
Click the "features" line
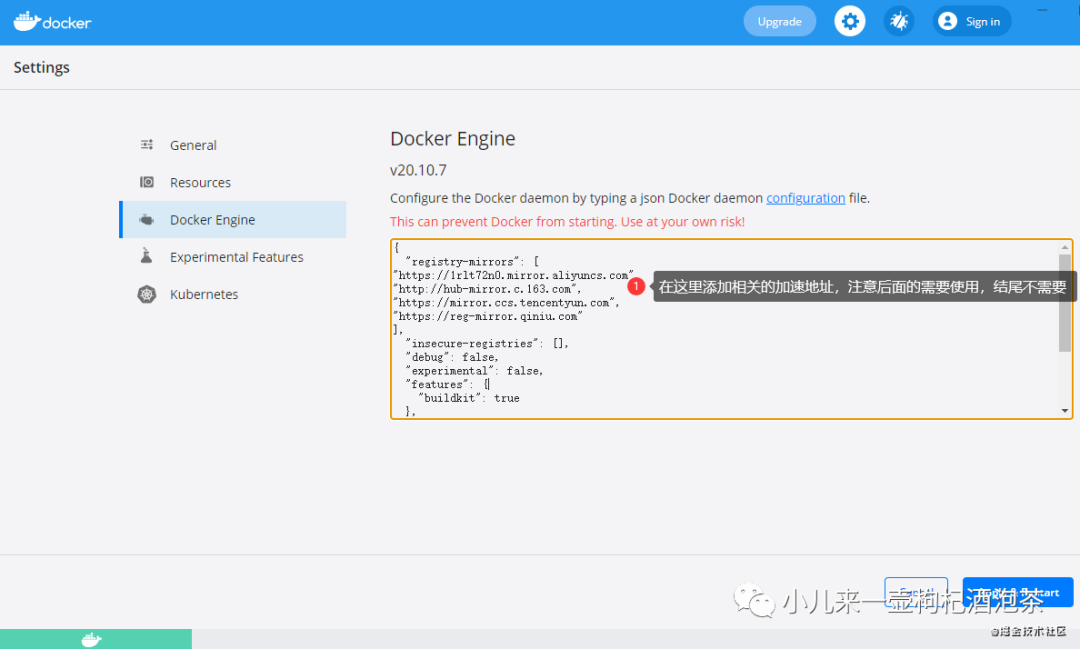(x=447, y=384)
